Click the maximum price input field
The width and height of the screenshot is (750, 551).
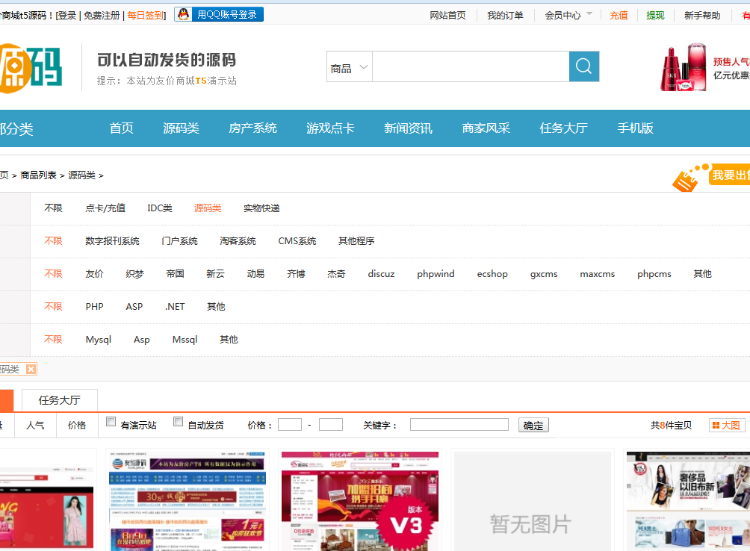(331, 425)
